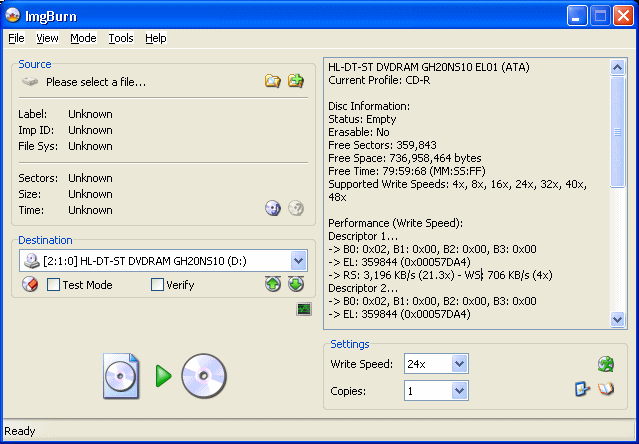The image size is (639, 444).
Task: Click the greyed-out disc help icon
Action: tap(296, 208)
